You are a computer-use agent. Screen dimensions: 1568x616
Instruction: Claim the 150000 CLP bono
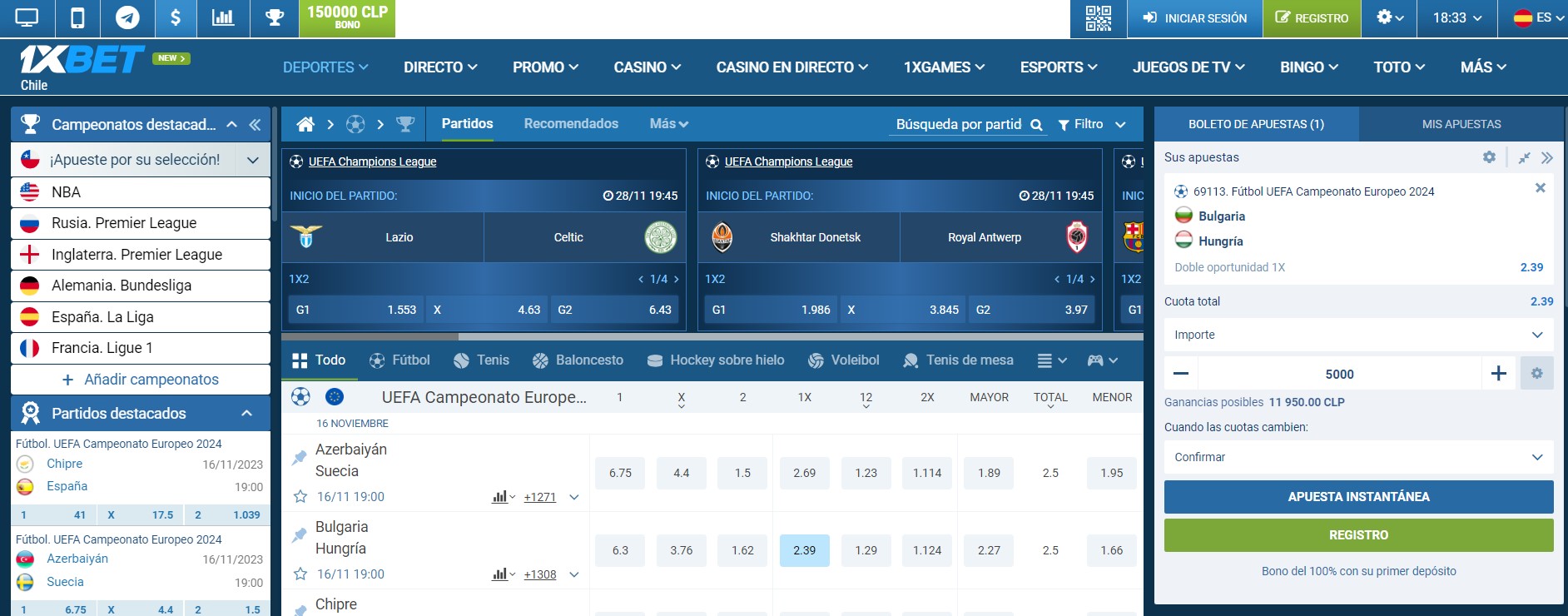click(347, 18)
